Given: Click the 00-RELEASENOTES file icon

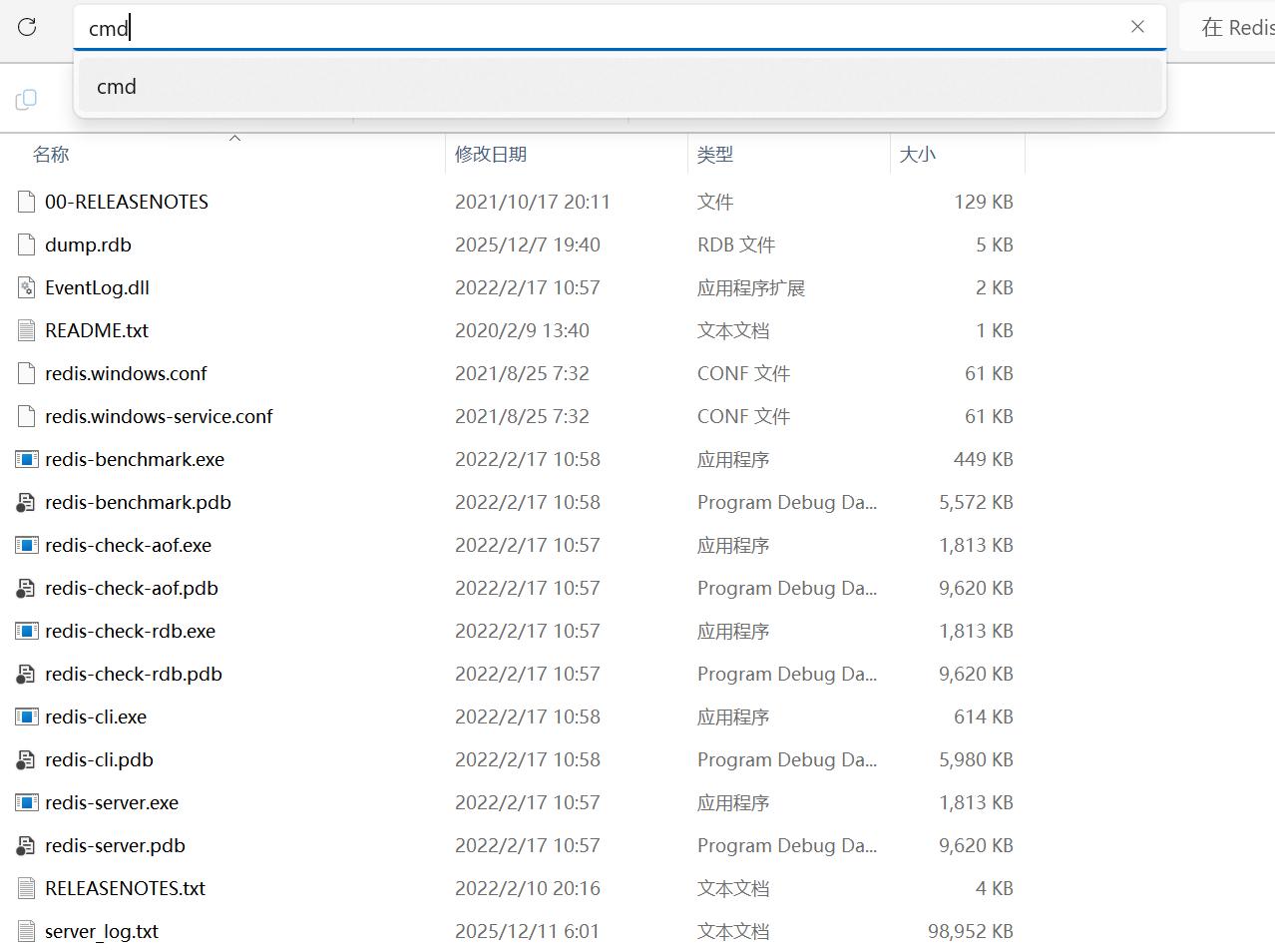Looking at the screenshot, I should click(x=27, y=202).
